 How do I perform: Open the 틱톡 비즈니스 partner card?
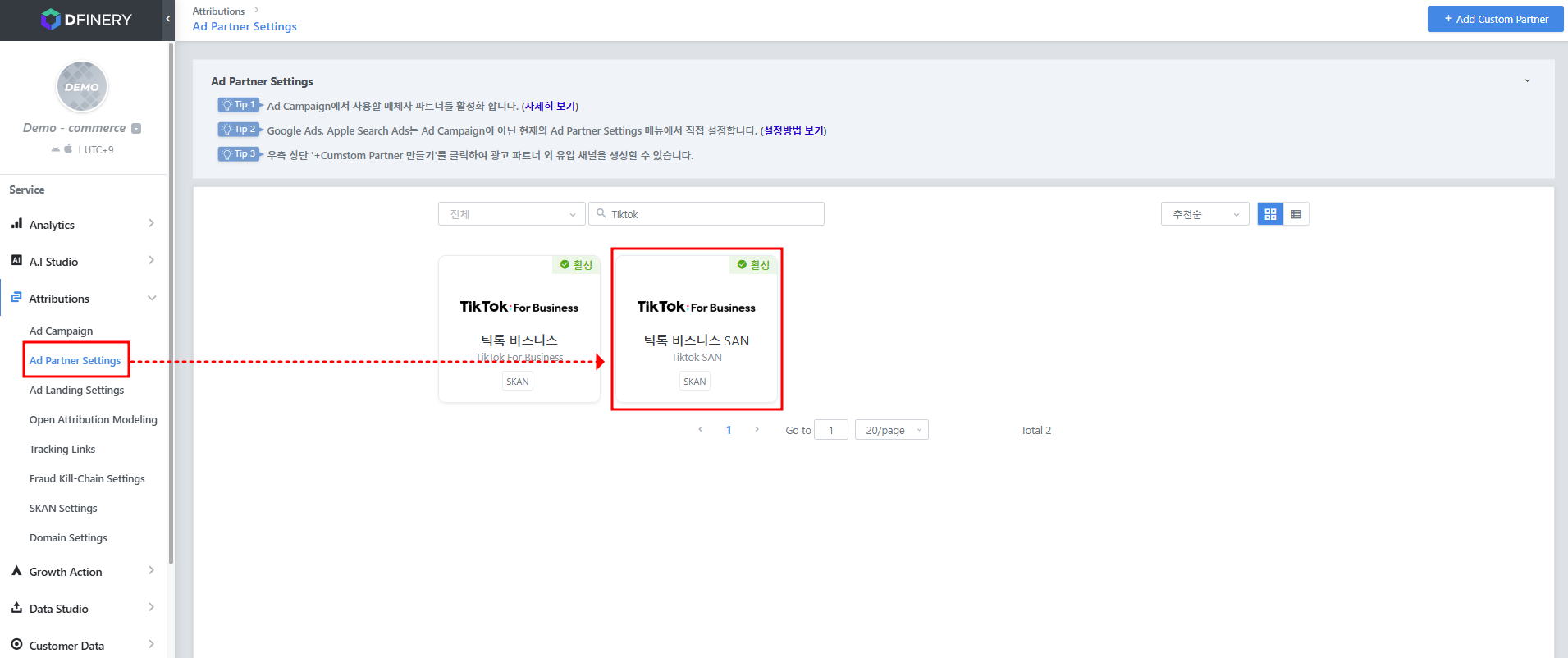[x=519, y=329]
